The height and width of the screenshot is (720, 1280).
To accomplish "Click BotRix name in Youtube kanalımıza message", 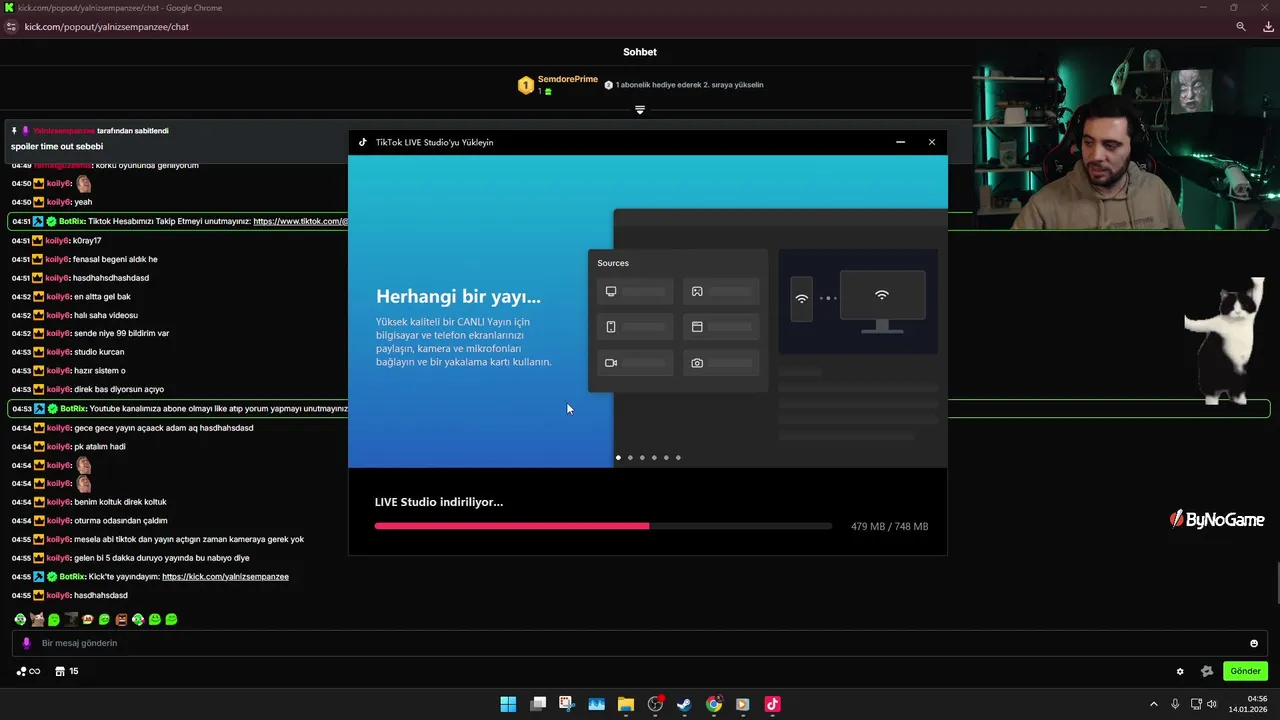I will click(x=73, y=409).
